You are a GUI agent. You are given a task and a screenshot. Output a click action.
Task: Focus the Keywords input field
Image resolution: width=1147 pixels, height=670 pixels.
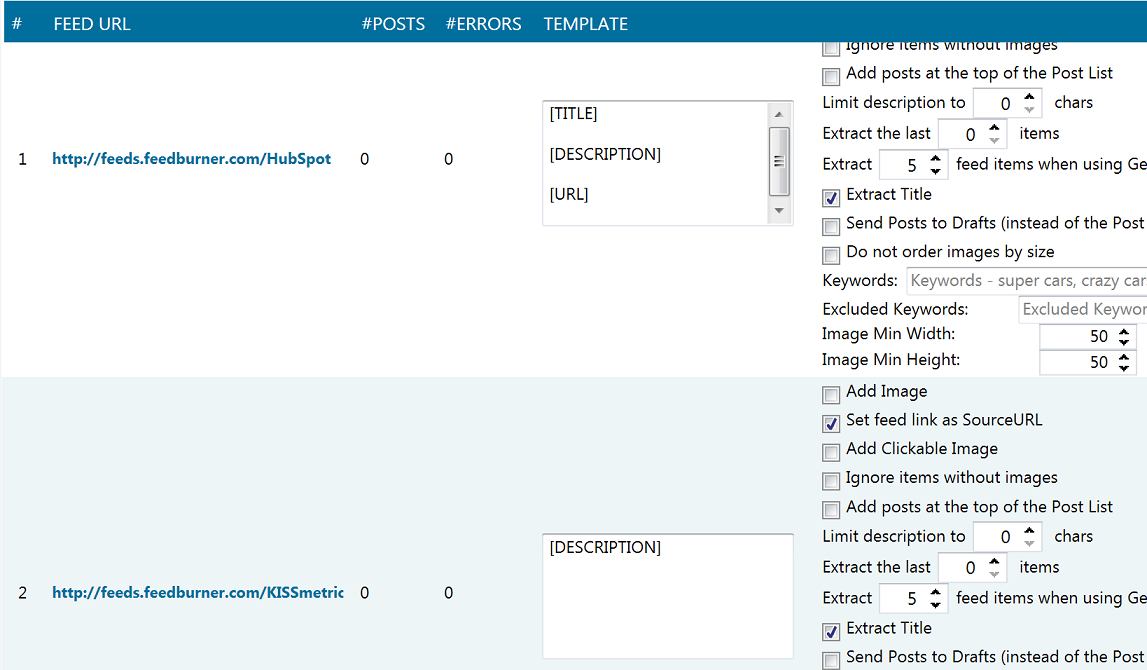tap(1026, 281)
